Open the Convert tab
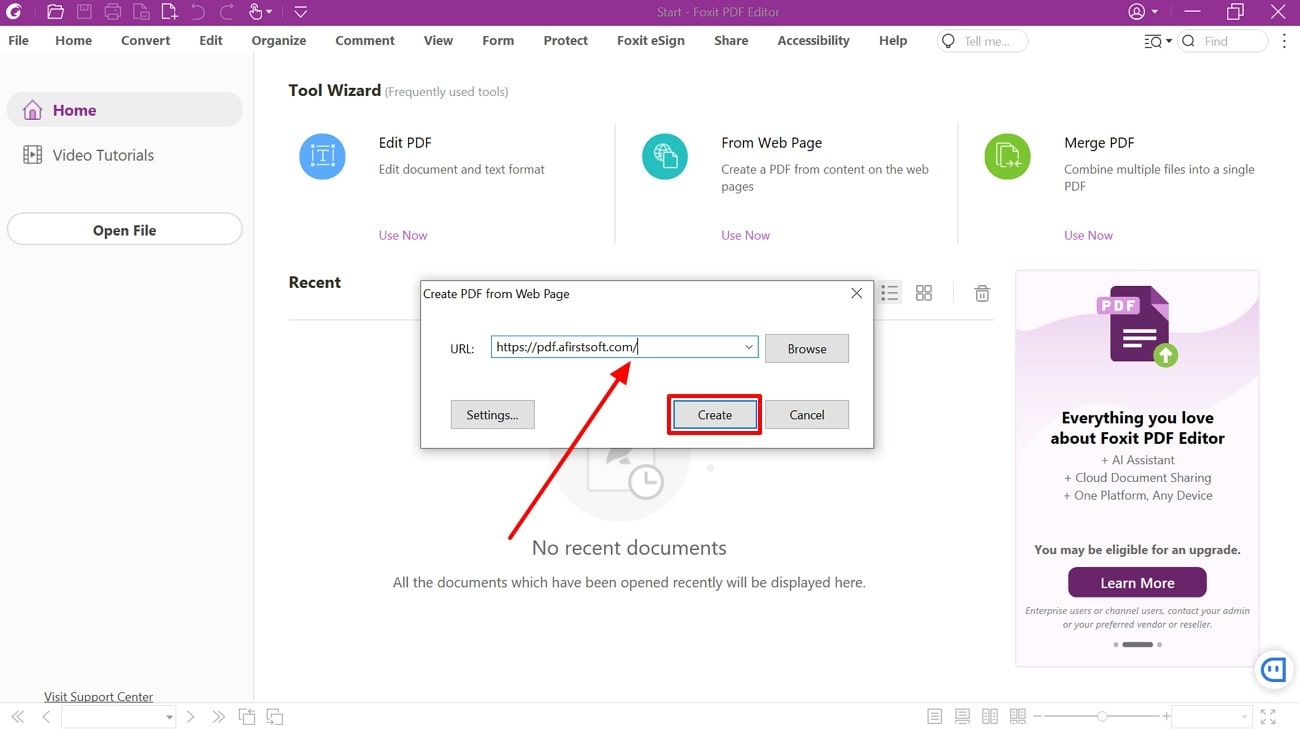Viewport: 1300px width, 729px height. coord(146,41)
